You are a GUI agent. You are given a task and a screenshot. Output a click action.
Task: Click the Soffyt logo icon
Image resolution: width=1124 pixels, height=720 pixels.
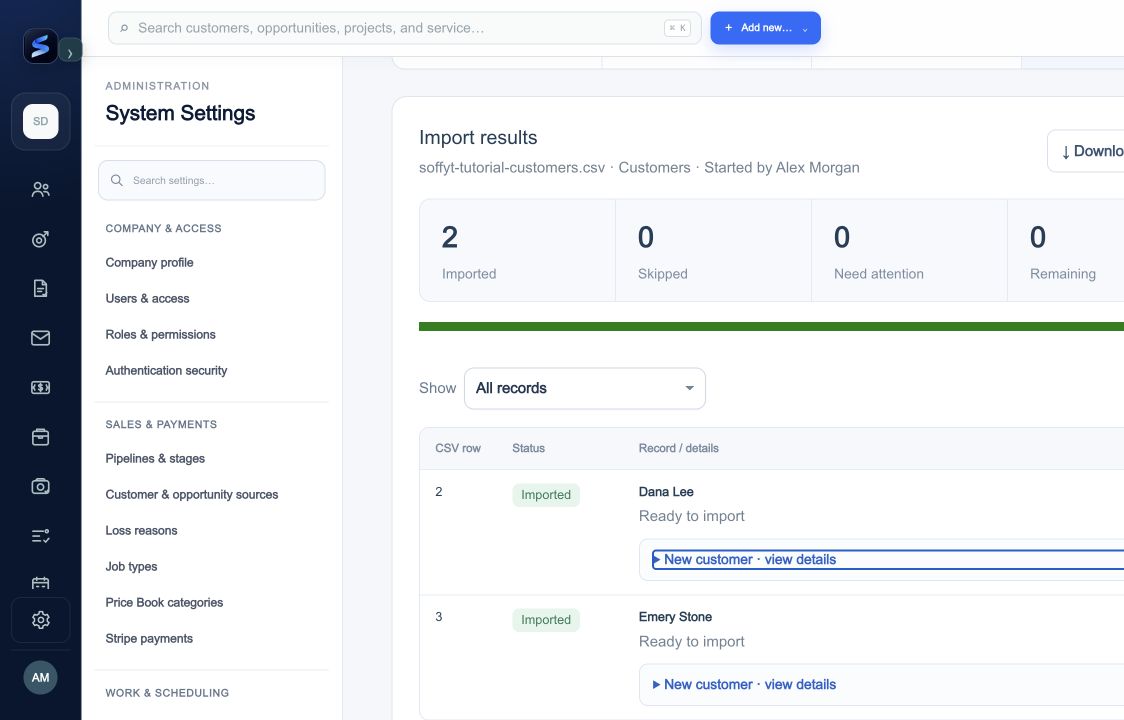point(40,47)
